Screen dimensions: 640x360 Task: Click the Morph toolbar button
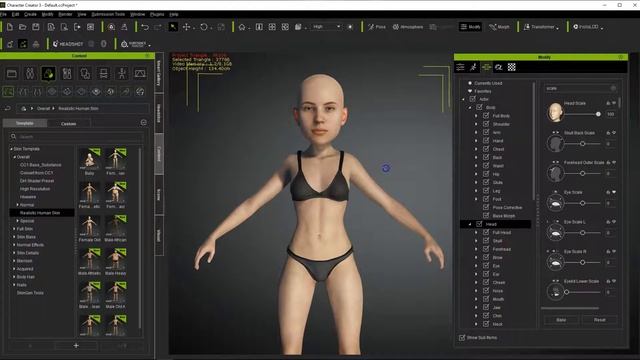click(499, 27)
